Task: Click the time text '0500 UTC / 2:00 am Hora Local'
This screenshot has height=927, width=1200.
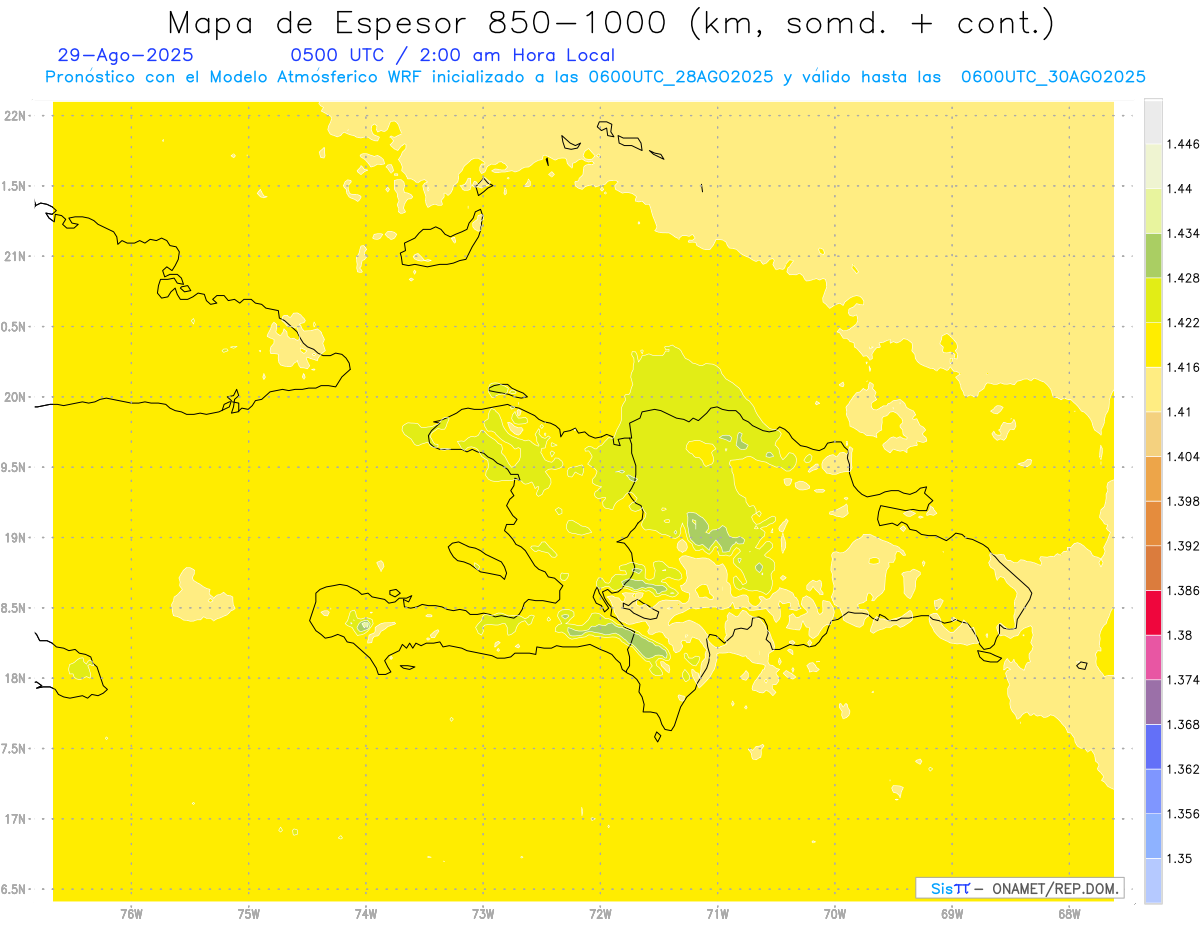Action: (x=453, y=56)
